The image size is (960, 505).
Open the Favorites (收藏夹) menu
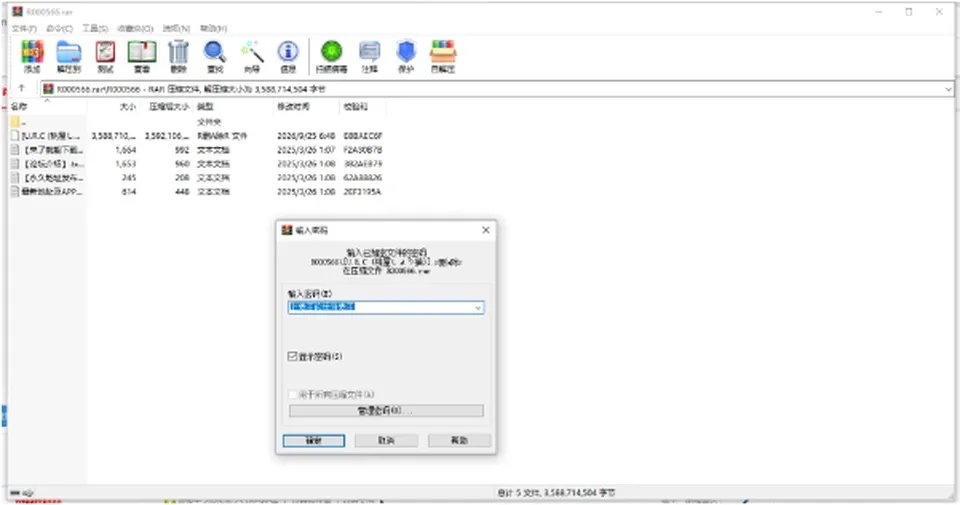(135, 28)
